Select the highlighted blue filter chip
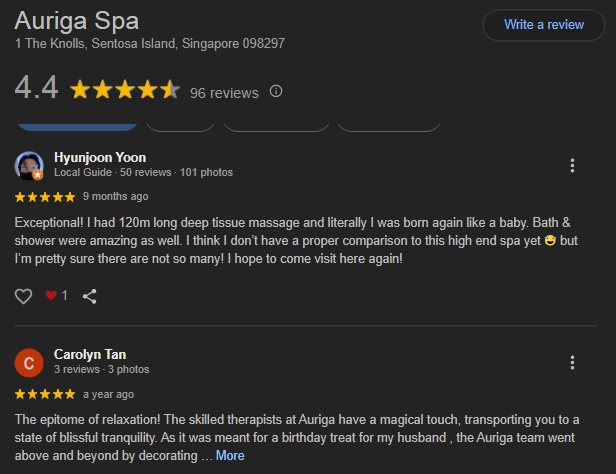 (x=78, y=125)
